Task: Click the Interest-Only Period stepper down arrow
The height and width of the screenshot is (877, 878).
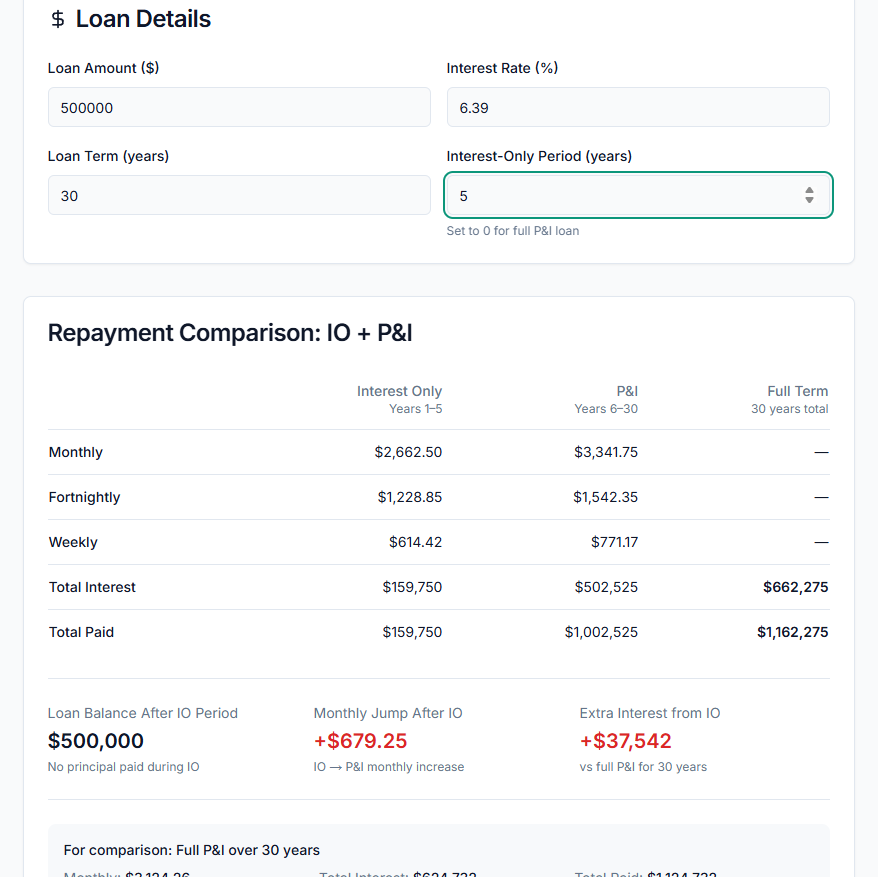Action: click(810, 200)
